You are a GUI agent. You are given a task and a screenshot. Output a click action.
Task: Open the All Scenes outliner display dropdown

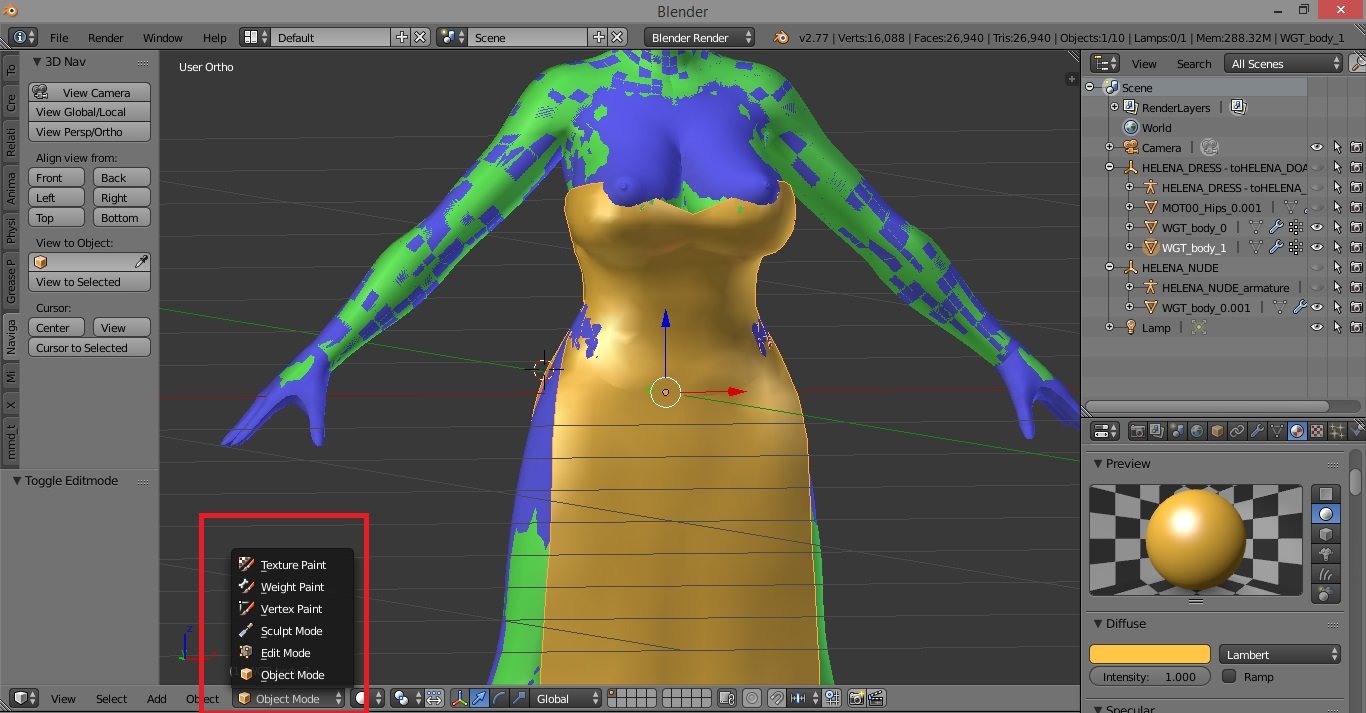pos(1285,63)
